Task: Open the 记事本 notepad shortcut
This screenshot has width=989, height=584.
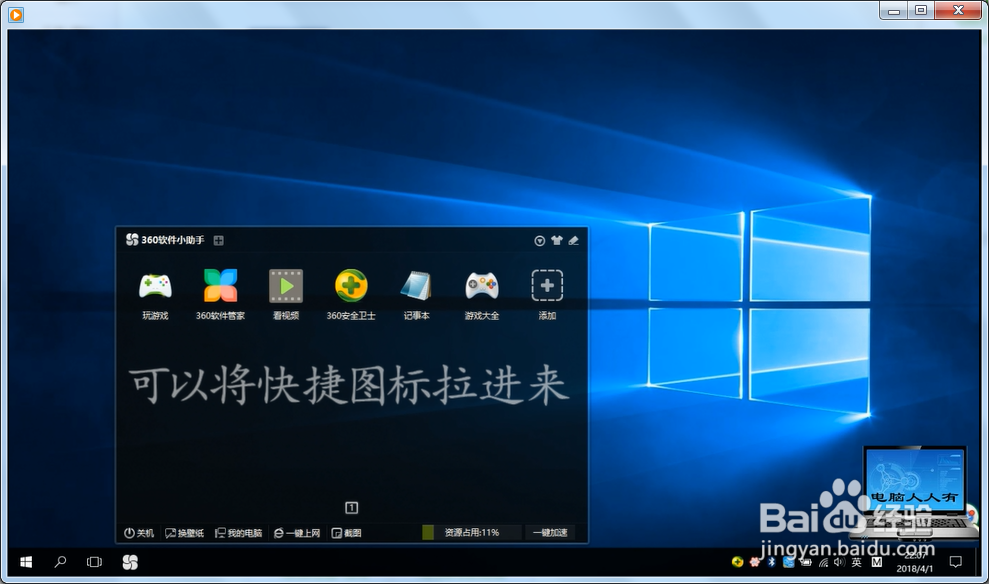Action: point(416,295)
